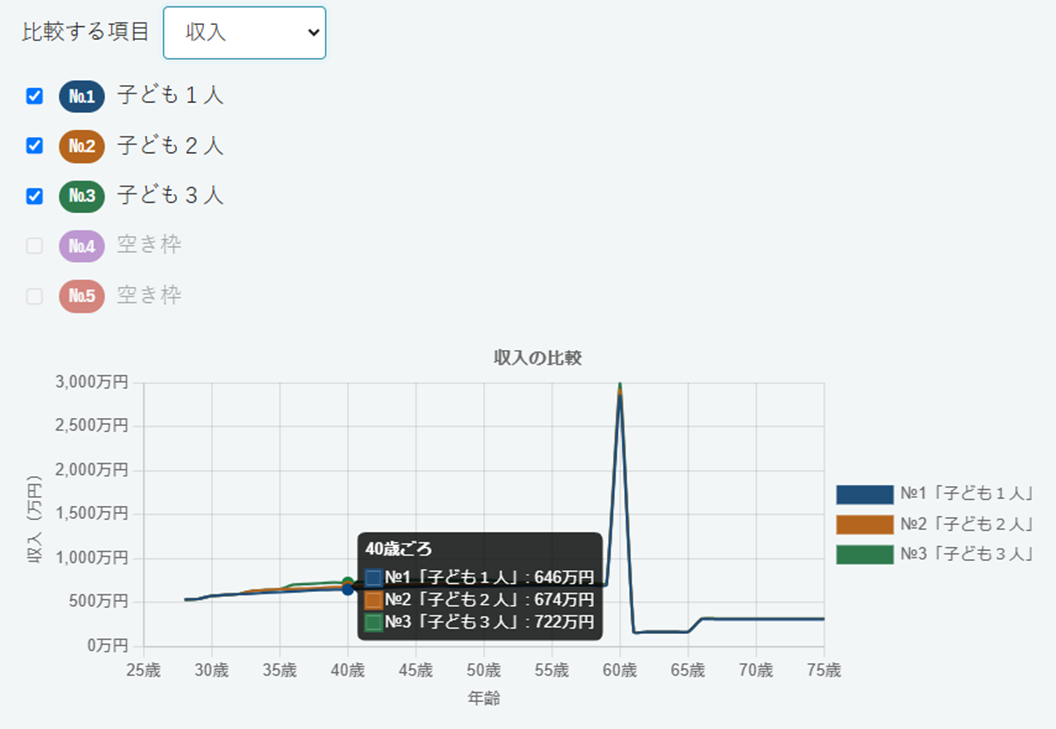
Task: Click the 収入の比較 chart title
Action: (x=537, y=358)
